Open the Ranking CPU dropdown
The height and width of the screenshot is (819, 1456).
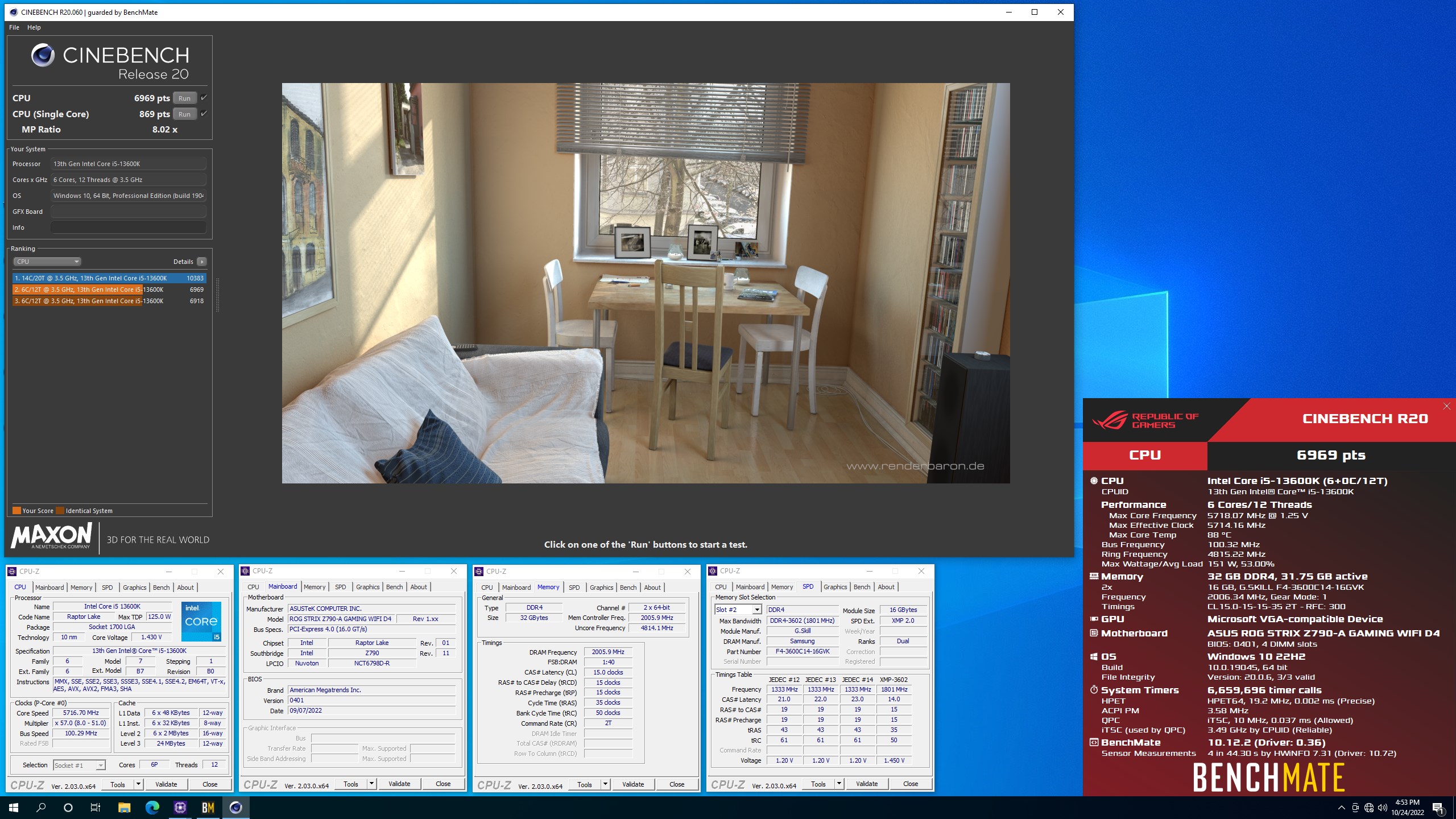coord(47,262)
